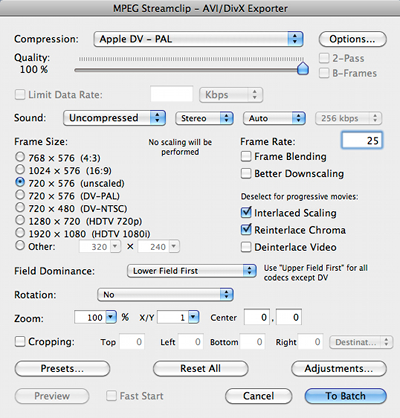Open the Stereo channels dropdown
Image resolution: width=400 pixels, height=418 pixels.
pyautogui.click(x=204, y=118)
